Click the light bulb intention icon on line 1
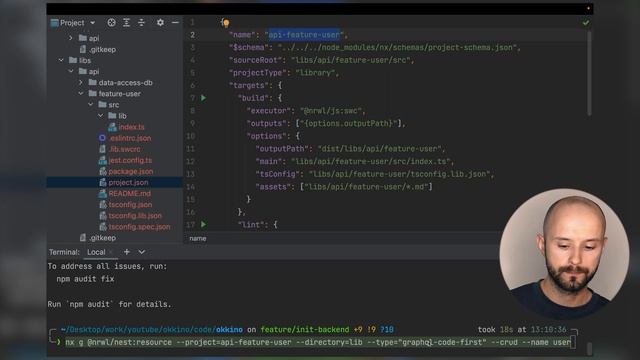The image size is (640, 360). click(x=226, y=23)
